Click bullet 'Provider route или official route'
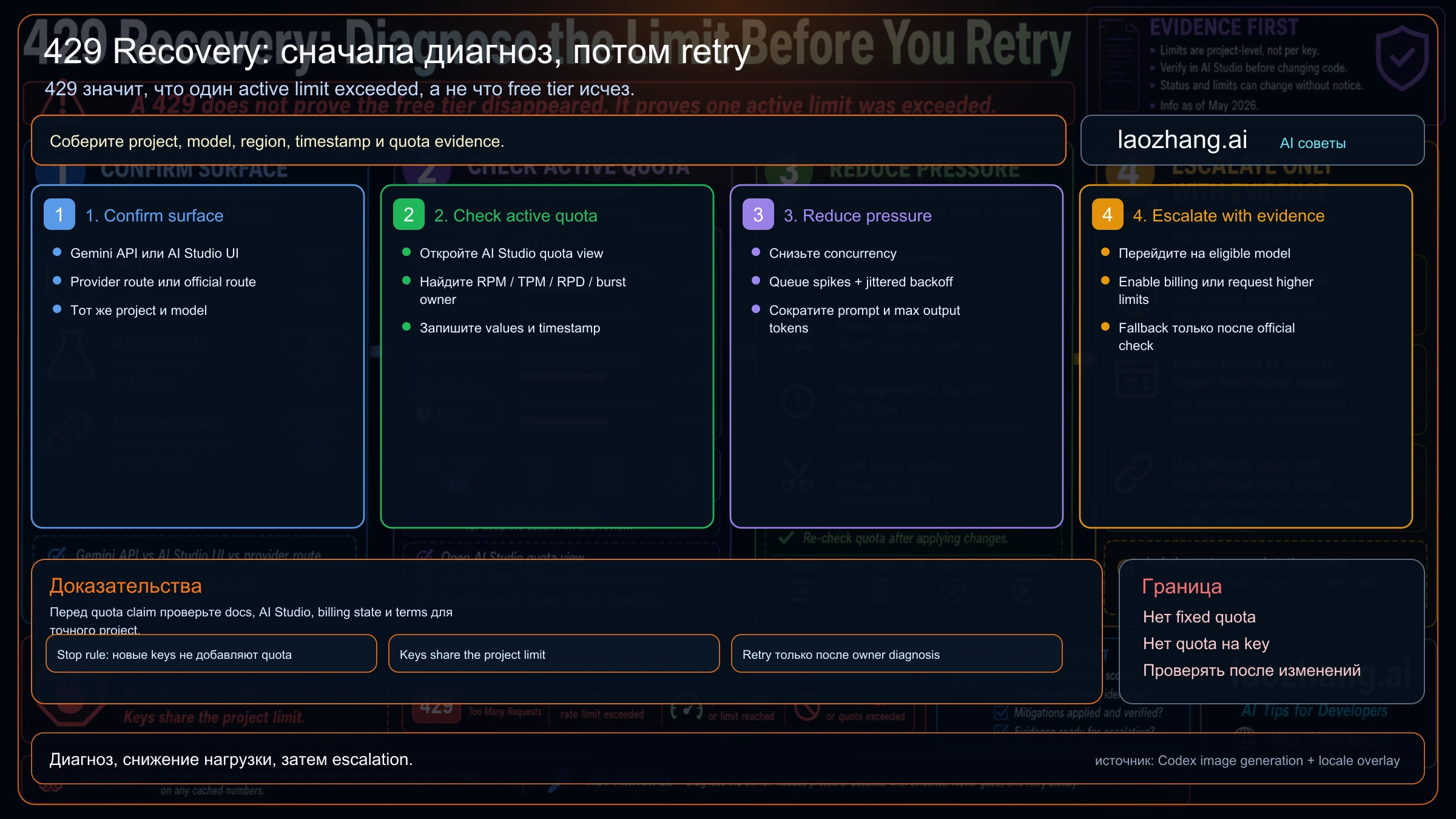This screenshot has width=1456, height=819. coord(163,282)
